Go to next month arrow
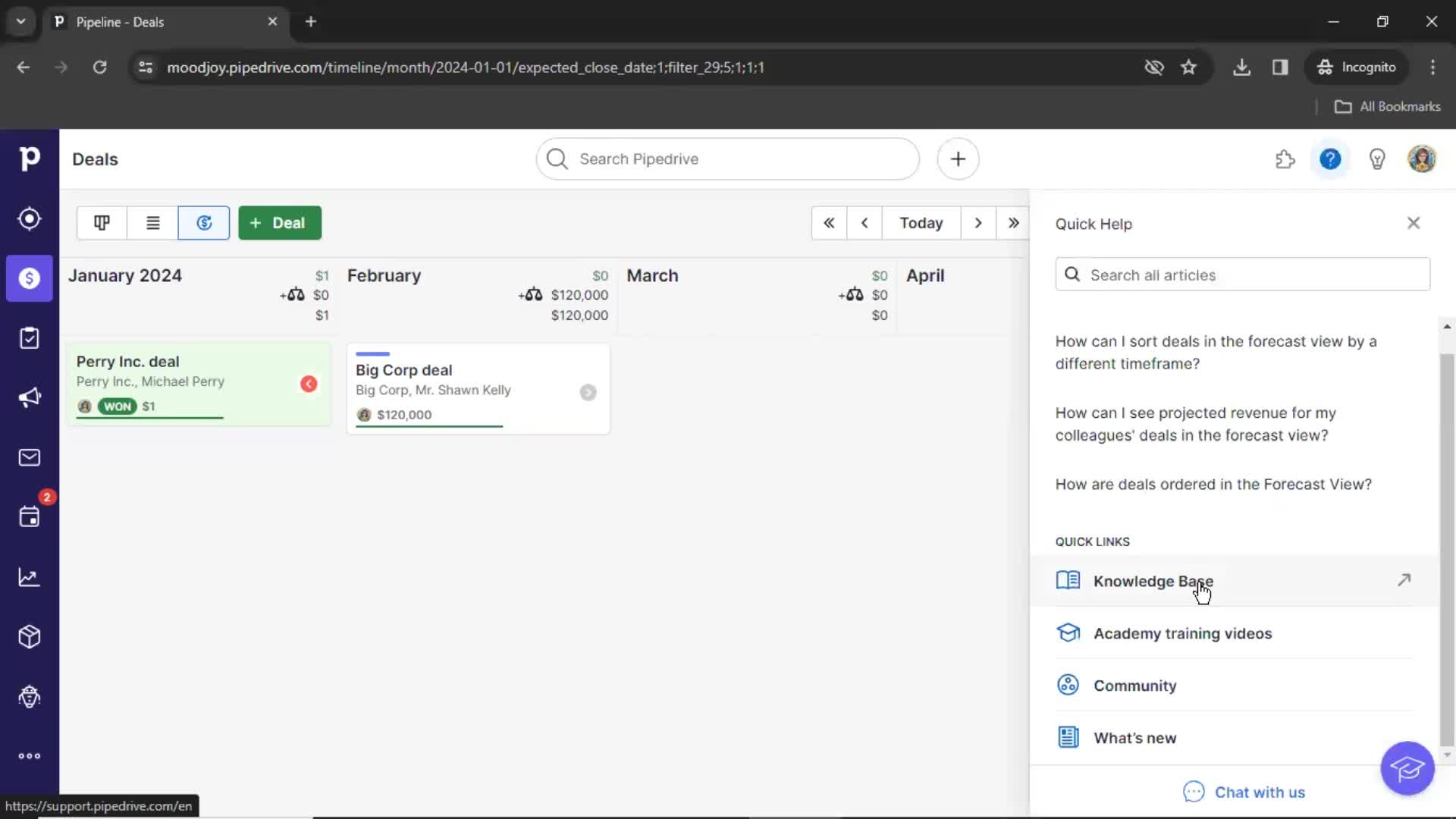This screenshot has height=819, width=1456. tap(978, 223)
